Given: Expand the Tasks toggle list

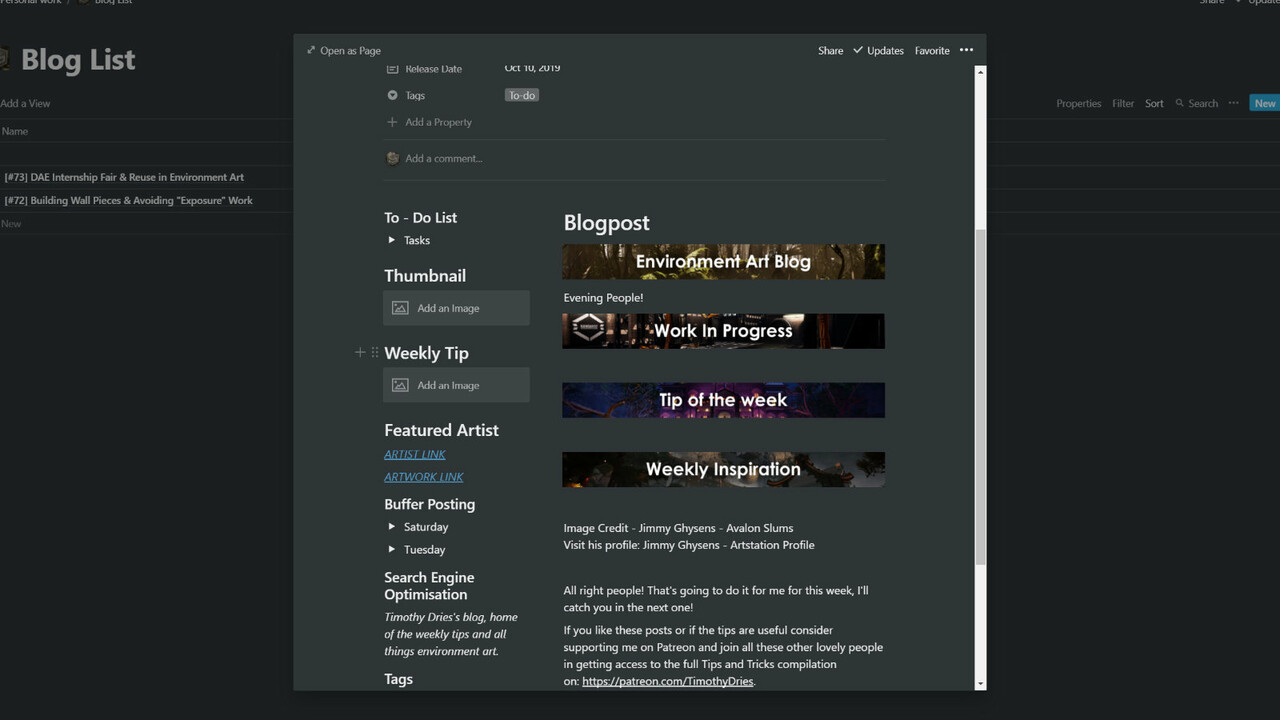Looking at the screenshot, I should coord(392,240).
